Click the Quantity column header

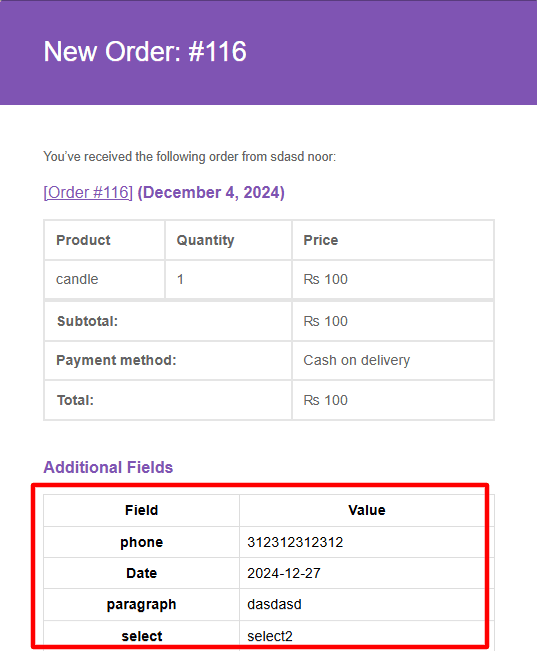click(205, 240)
